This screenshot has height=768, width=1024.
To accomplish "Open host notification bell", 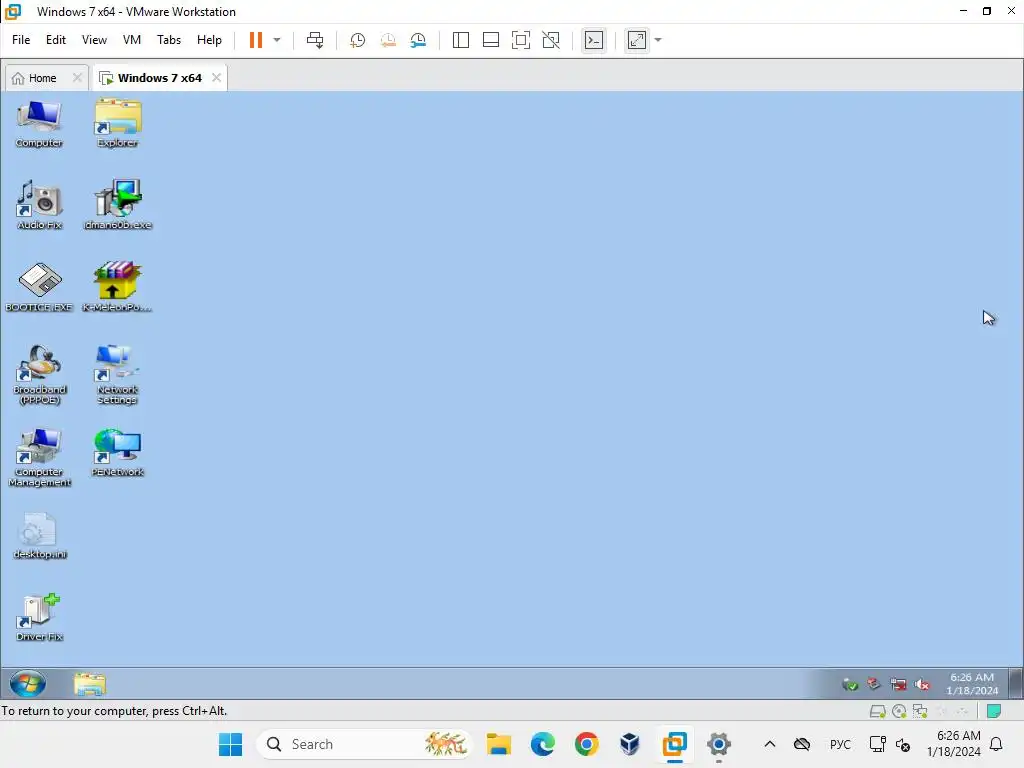I will tap(997, 744).
